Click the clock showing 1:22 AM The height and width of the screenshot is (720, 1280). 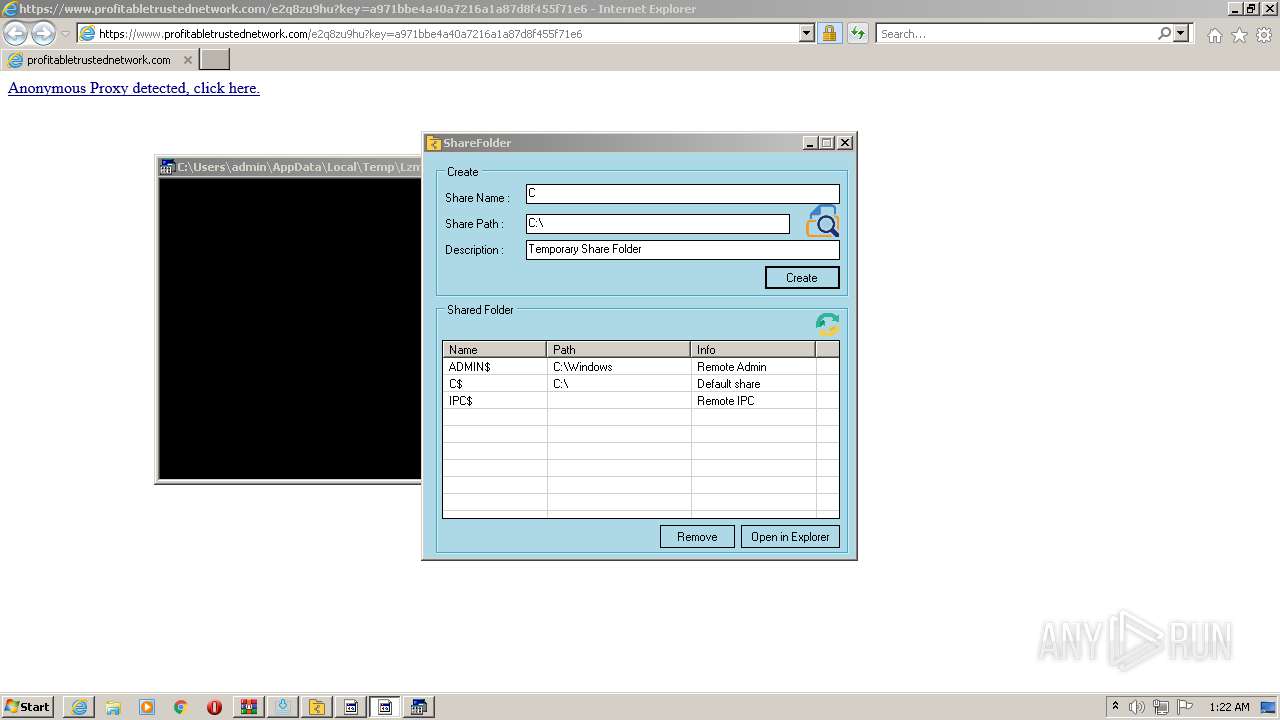pos(1229,707)
